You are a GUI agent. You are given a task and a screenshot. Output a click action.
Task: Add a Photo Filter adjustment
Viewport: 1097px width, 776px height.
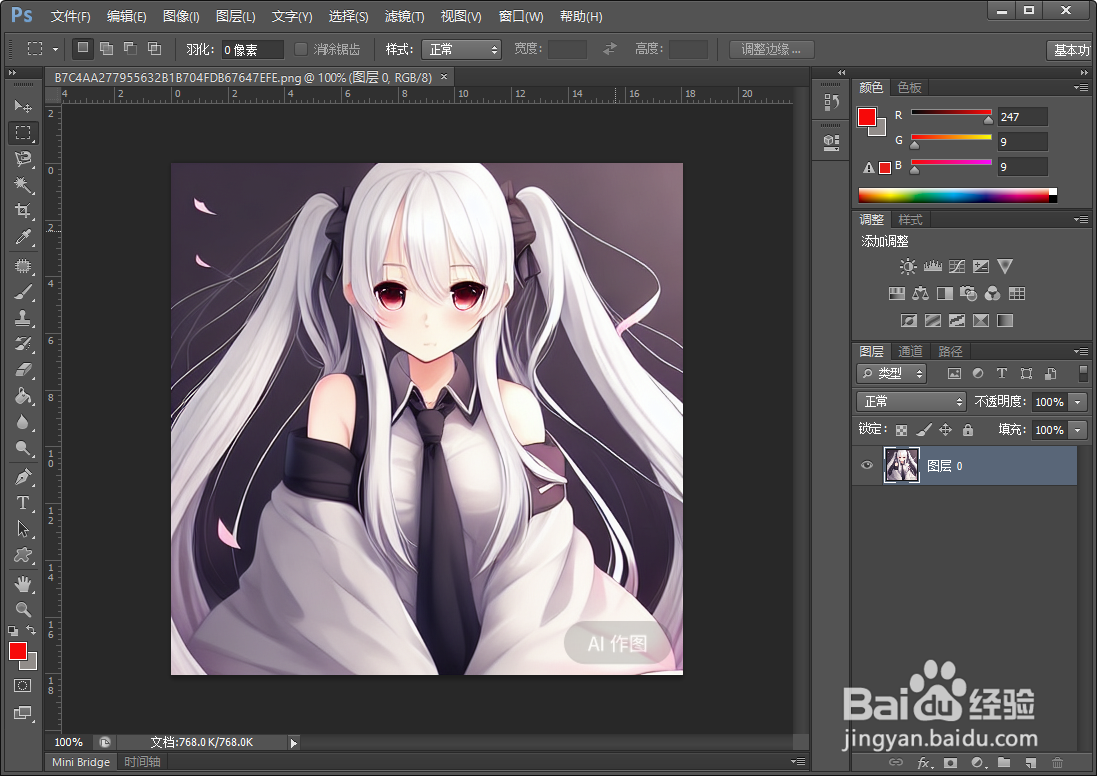(968, 293)
